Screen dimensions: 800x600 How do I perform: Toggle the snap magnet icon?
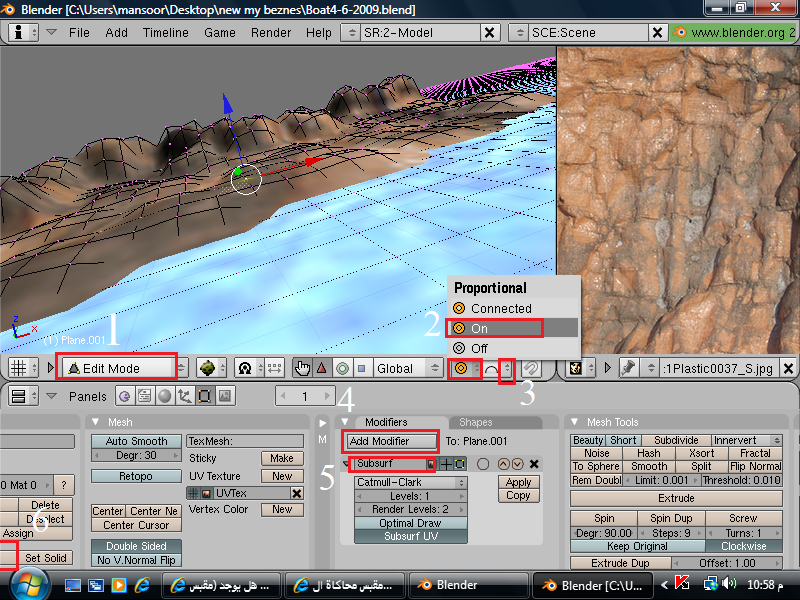click(x=531, y=368)
